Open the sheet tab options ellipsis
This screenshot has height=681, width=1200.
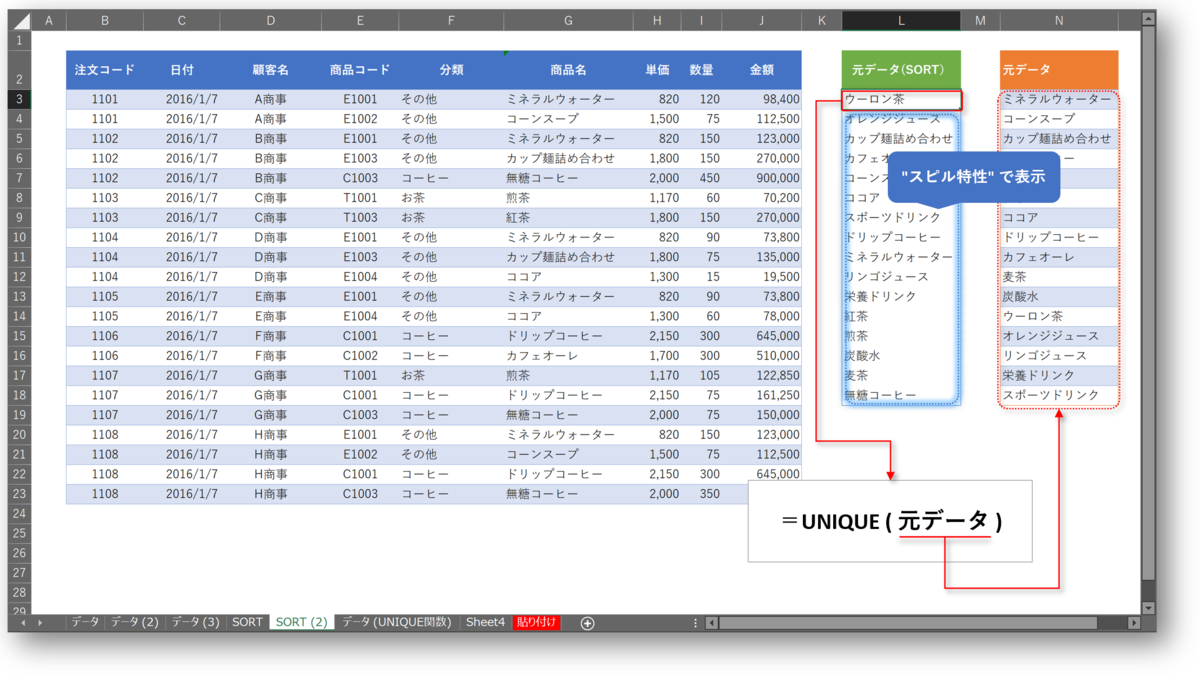pyautogui.click(x=694, y=622)
